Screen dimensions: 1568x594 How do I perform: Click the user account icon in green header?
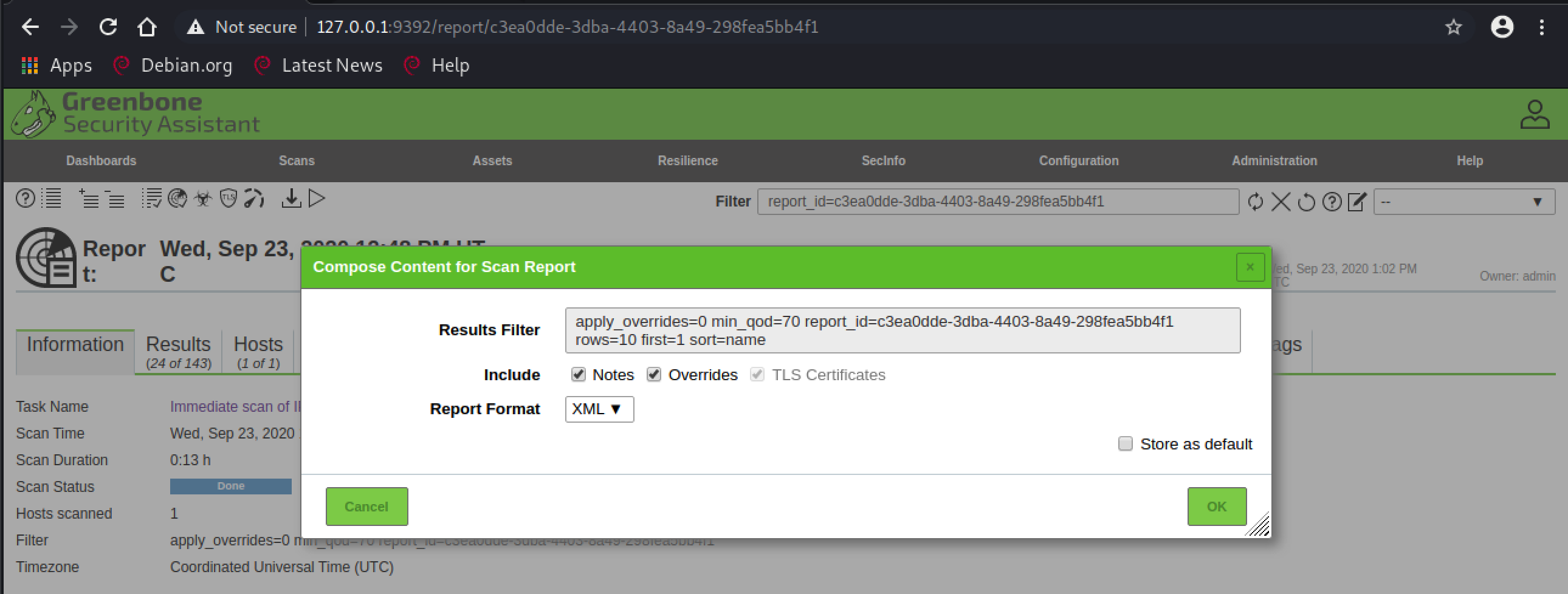pos(1535,115)
